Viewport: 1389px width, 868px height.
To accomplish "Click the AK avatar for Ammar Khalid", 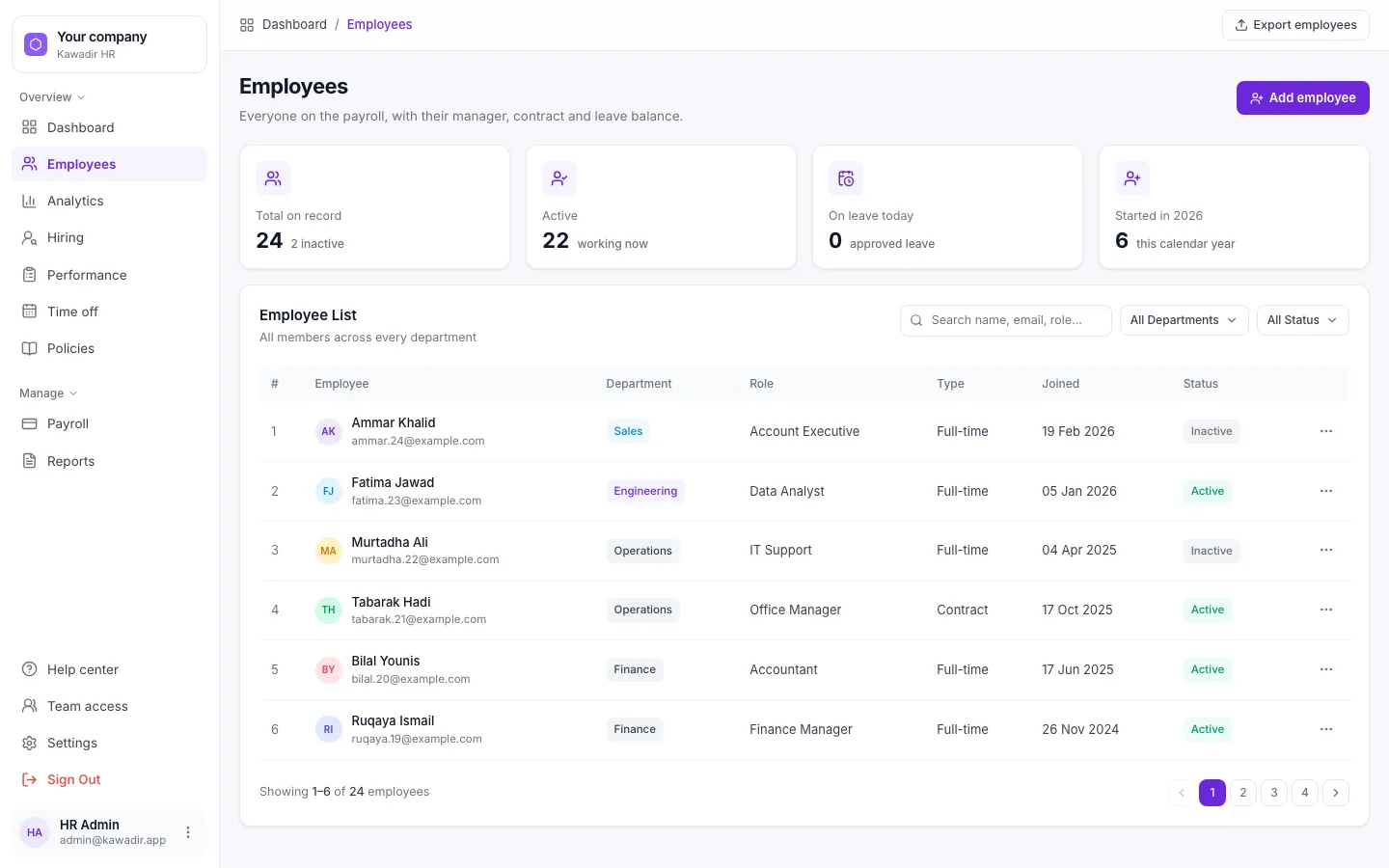I will [x=329, y=431].
